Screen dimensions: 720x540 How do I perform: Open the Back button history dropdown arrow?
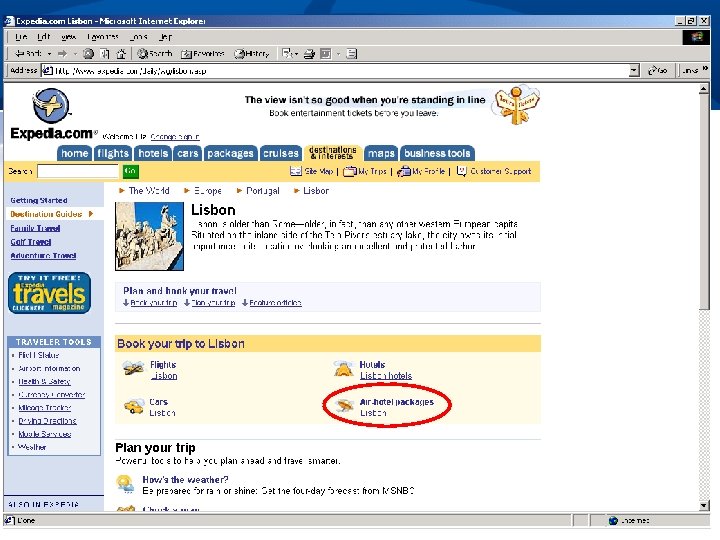pyautogui.click(x=49, y=54)
